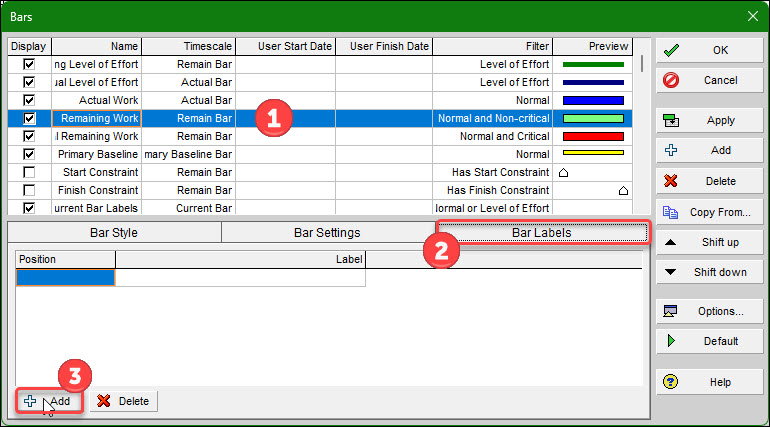Open Copy From dialog
Screen dimensions: 770x427
pos(709,212)
